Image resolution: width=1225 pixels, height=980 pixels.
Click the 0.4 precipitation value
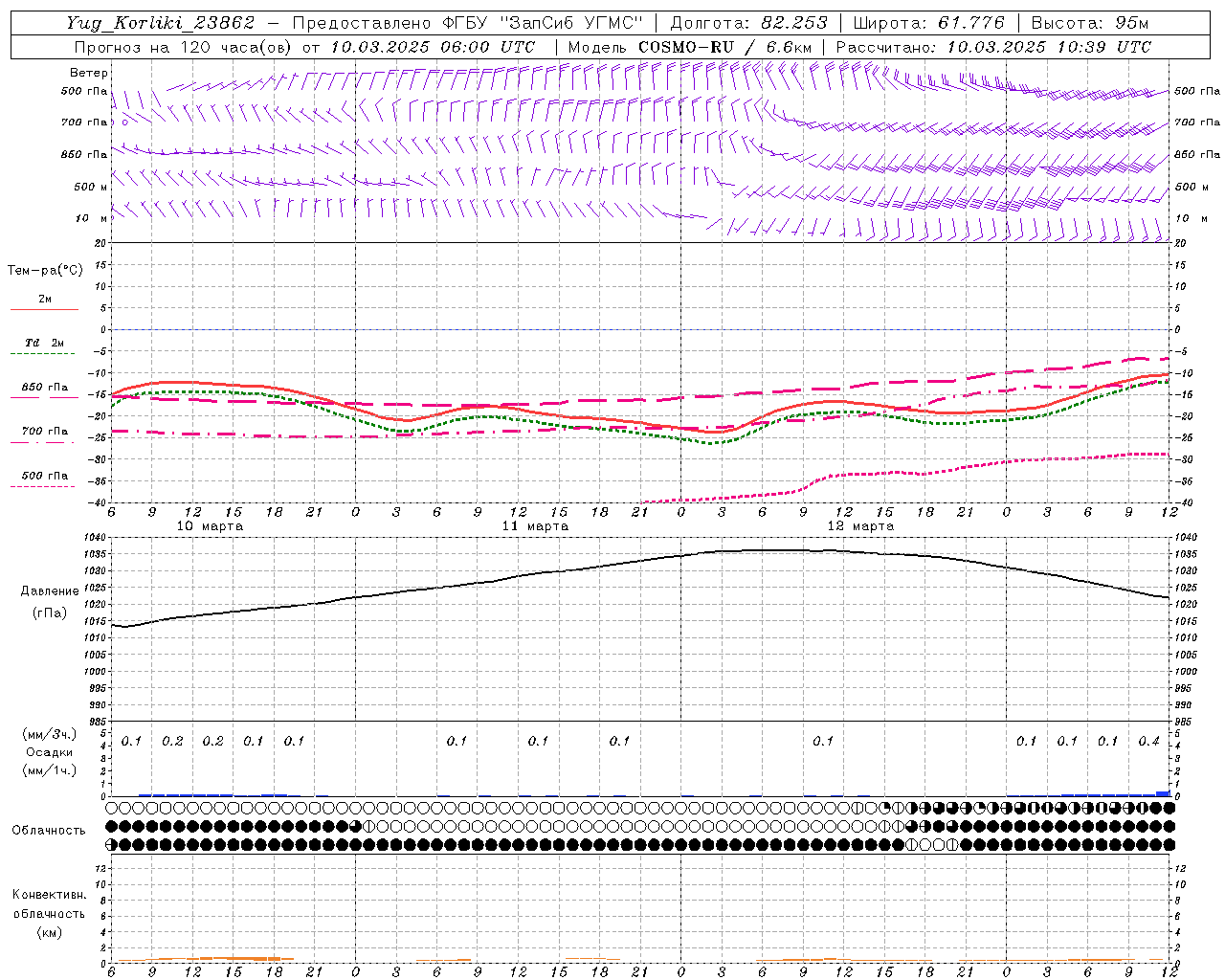(x=1148, y=741)
